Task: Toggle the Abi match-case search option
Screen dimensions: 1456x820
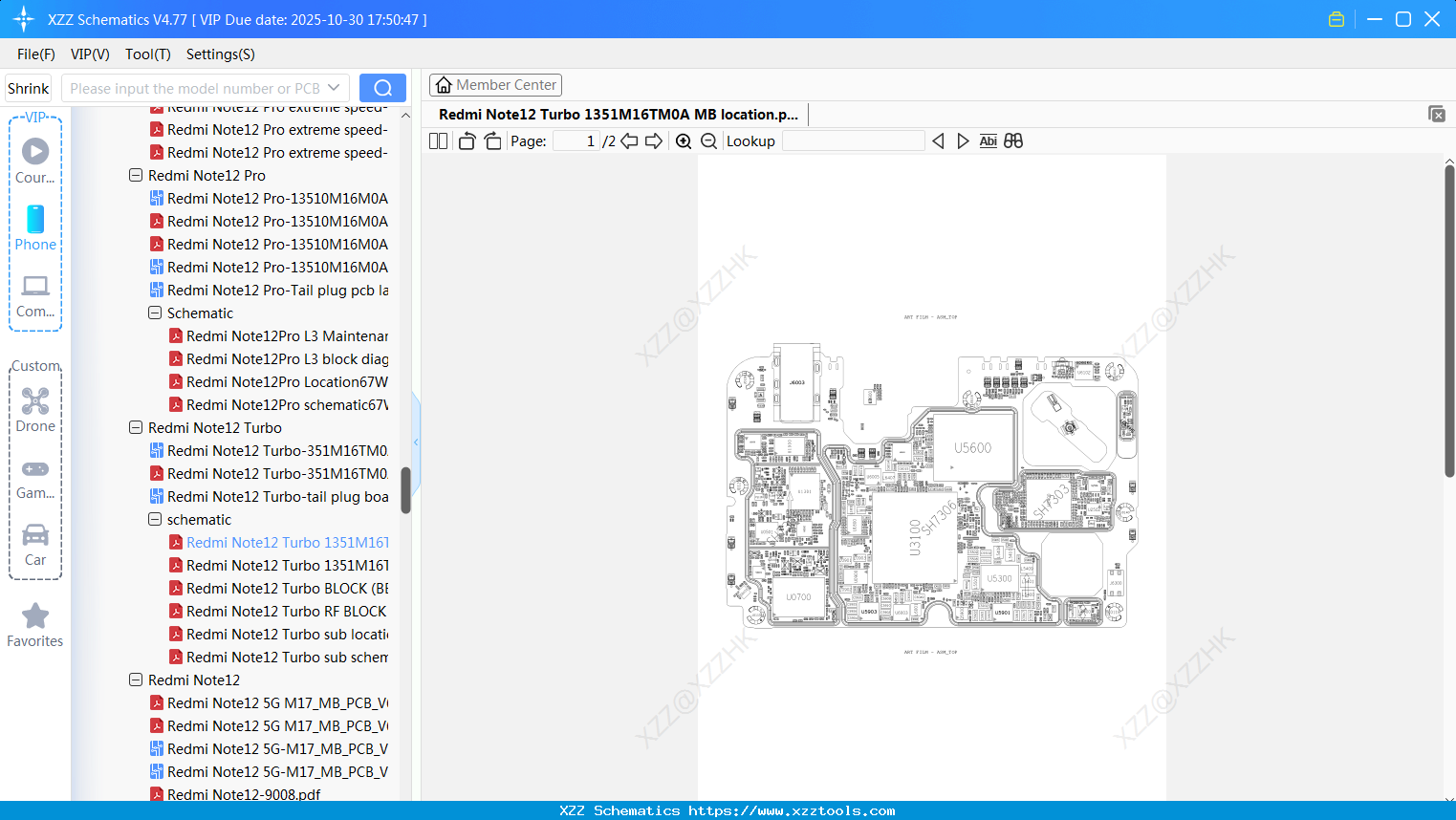Action: (988, 140)
